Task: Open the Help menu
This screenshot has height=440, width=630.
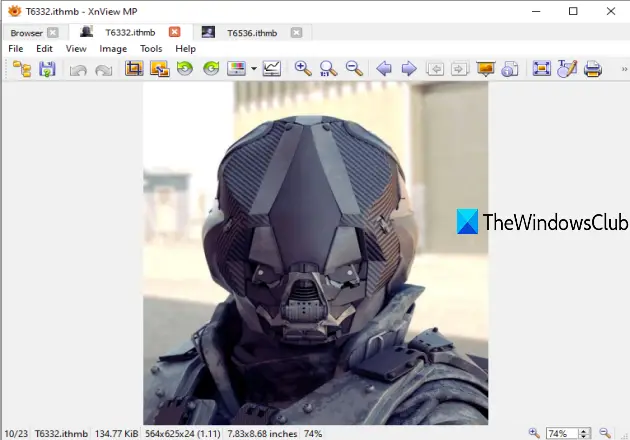Action: pyautogui.click(x=185, y=49)
